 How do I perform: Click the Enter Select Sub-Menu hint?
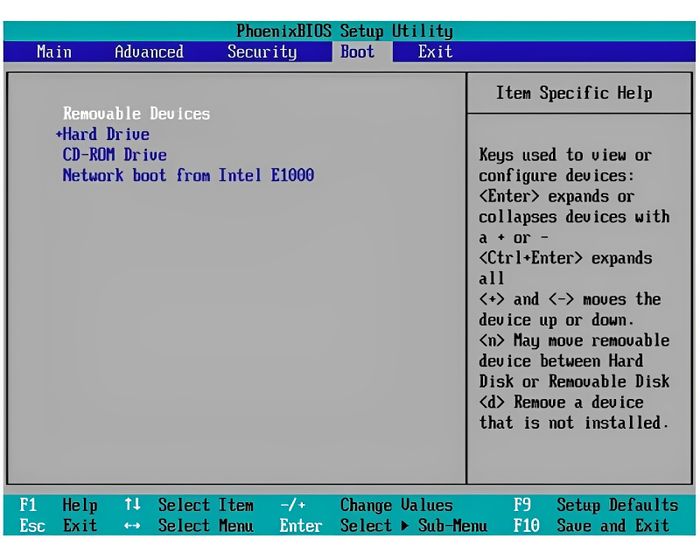(x=383, y=526)
